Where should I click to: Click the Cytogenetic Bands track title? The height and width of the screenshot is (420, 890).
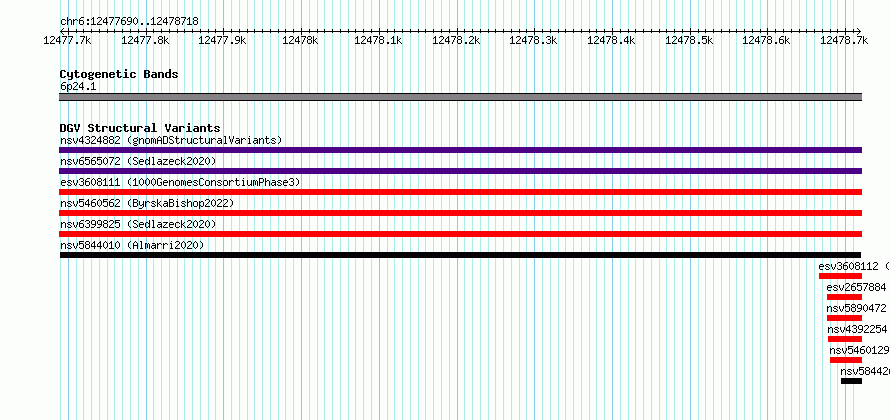pos(119,74)
